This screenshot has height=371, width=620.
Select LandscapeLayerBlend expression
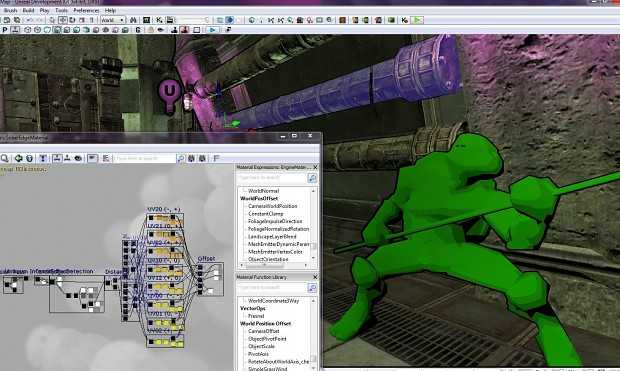[x=272, y=237]
